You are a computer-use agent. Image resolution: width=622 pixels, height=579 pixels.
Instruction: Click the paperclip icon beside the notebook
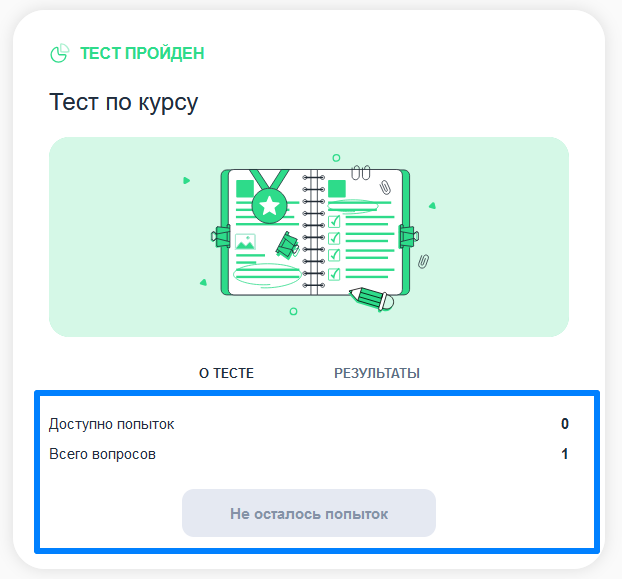coord(423,261)
